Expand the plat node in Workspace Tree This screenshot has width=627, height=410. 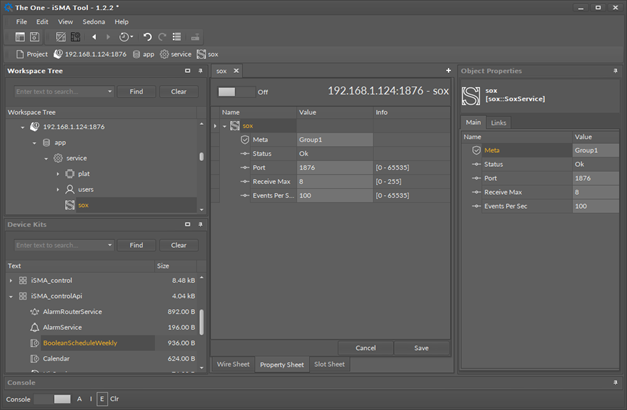[x=58, y=174]
